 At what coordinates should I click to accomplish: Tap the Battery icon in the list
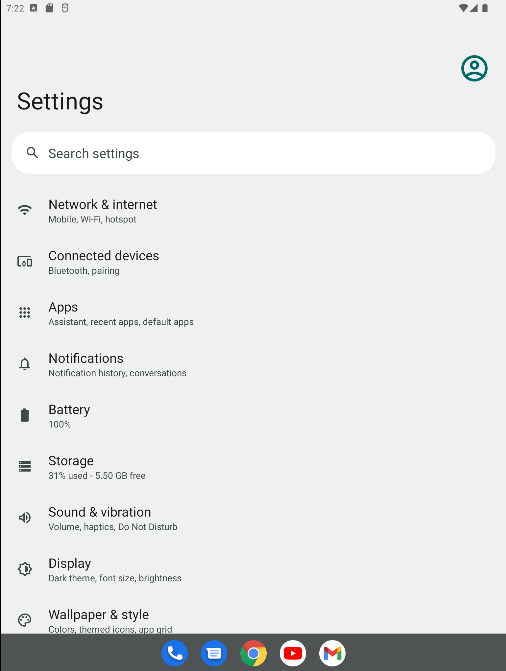tap(25, 415)
